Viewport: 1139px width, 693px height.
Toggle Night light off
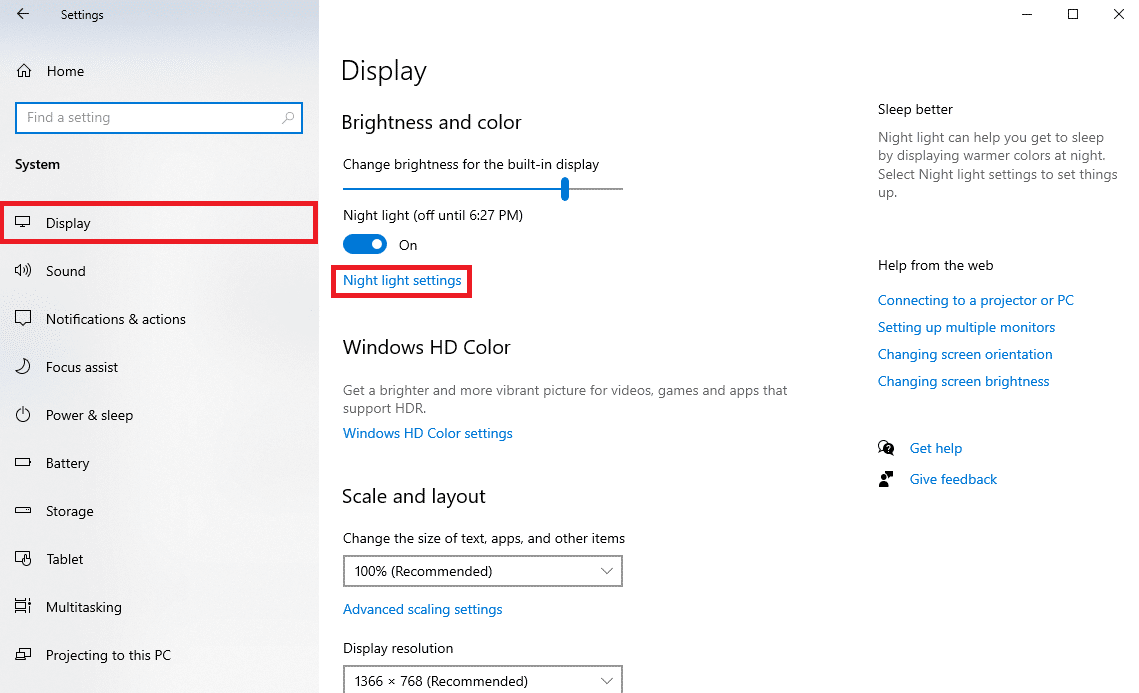click(x=364, y=243)
